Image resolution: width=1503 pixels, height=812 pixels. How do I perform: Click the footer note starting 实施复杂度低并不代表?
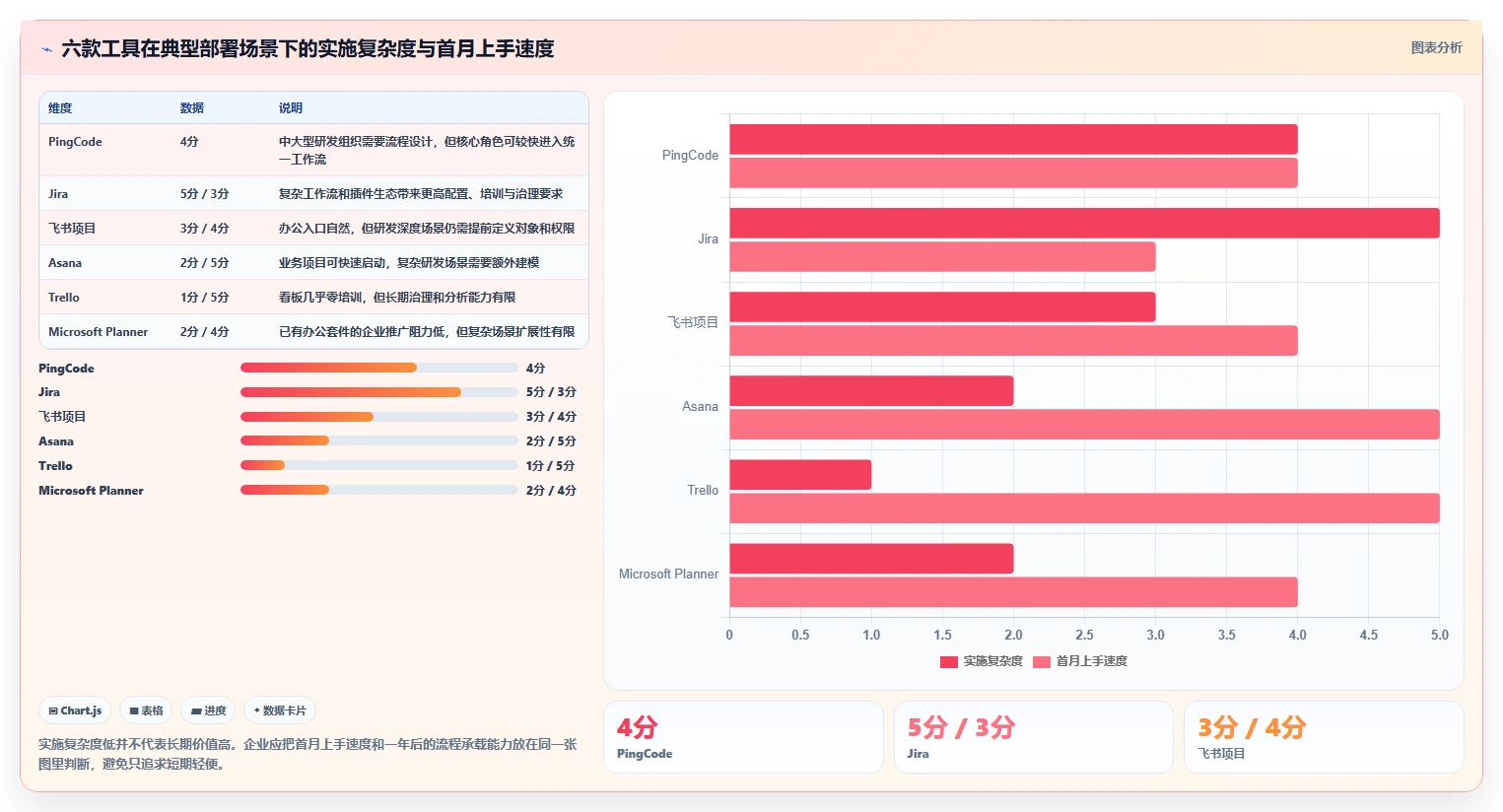pyautogui.click(x=307, y=754)
